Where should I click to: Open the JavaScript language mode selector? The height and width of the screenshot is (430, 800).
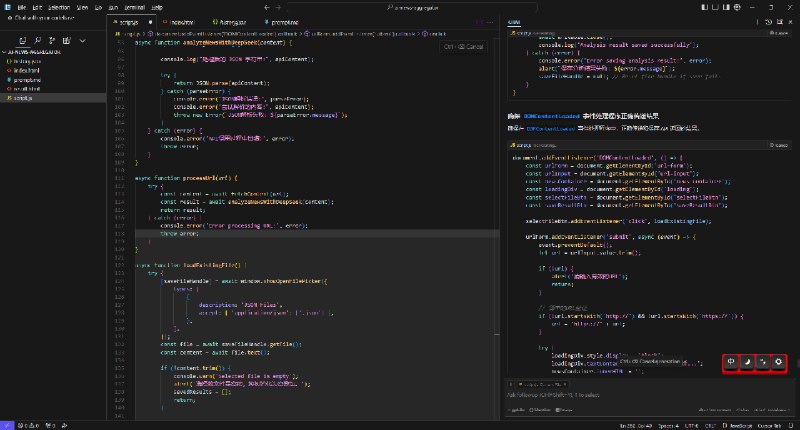741,425
